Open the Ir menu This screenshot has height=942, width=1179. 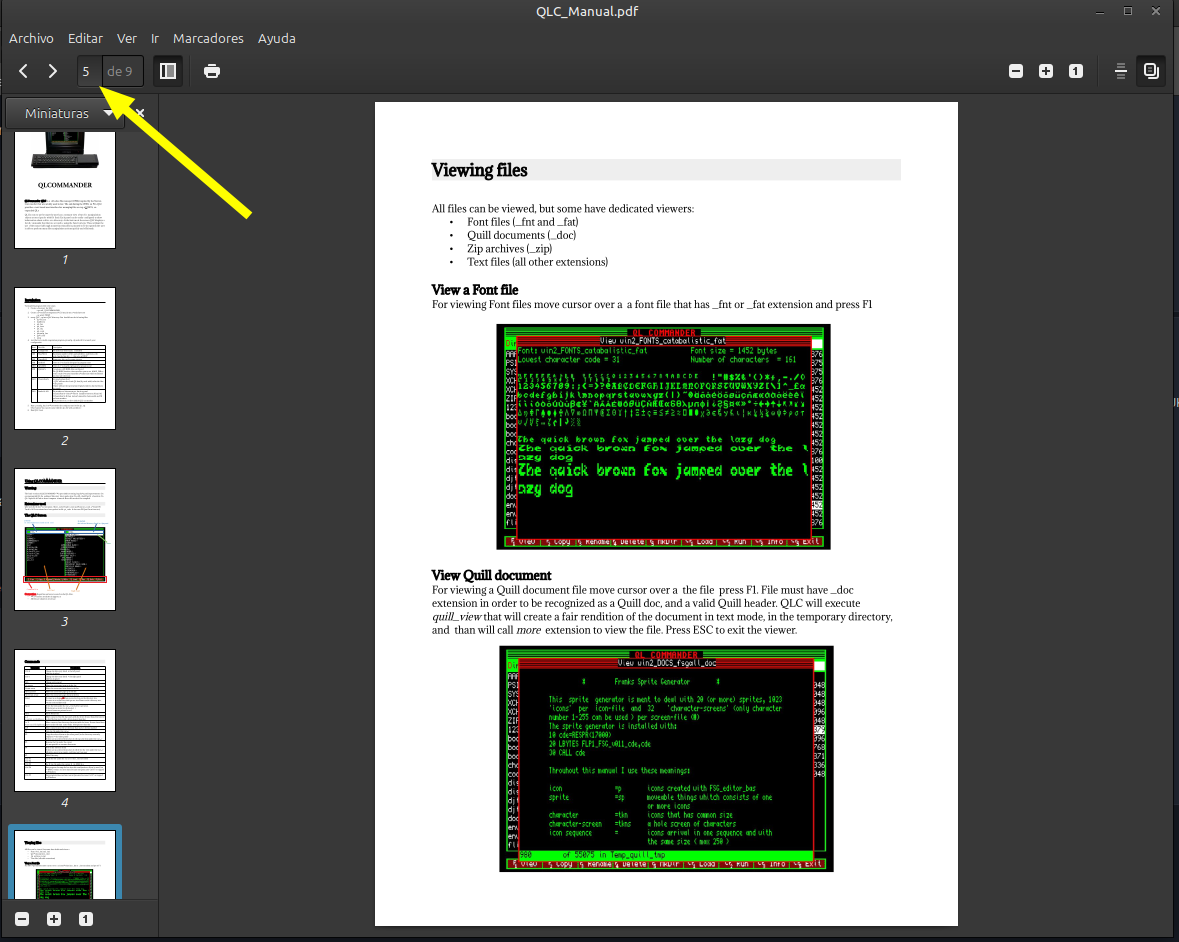(155, 38)
